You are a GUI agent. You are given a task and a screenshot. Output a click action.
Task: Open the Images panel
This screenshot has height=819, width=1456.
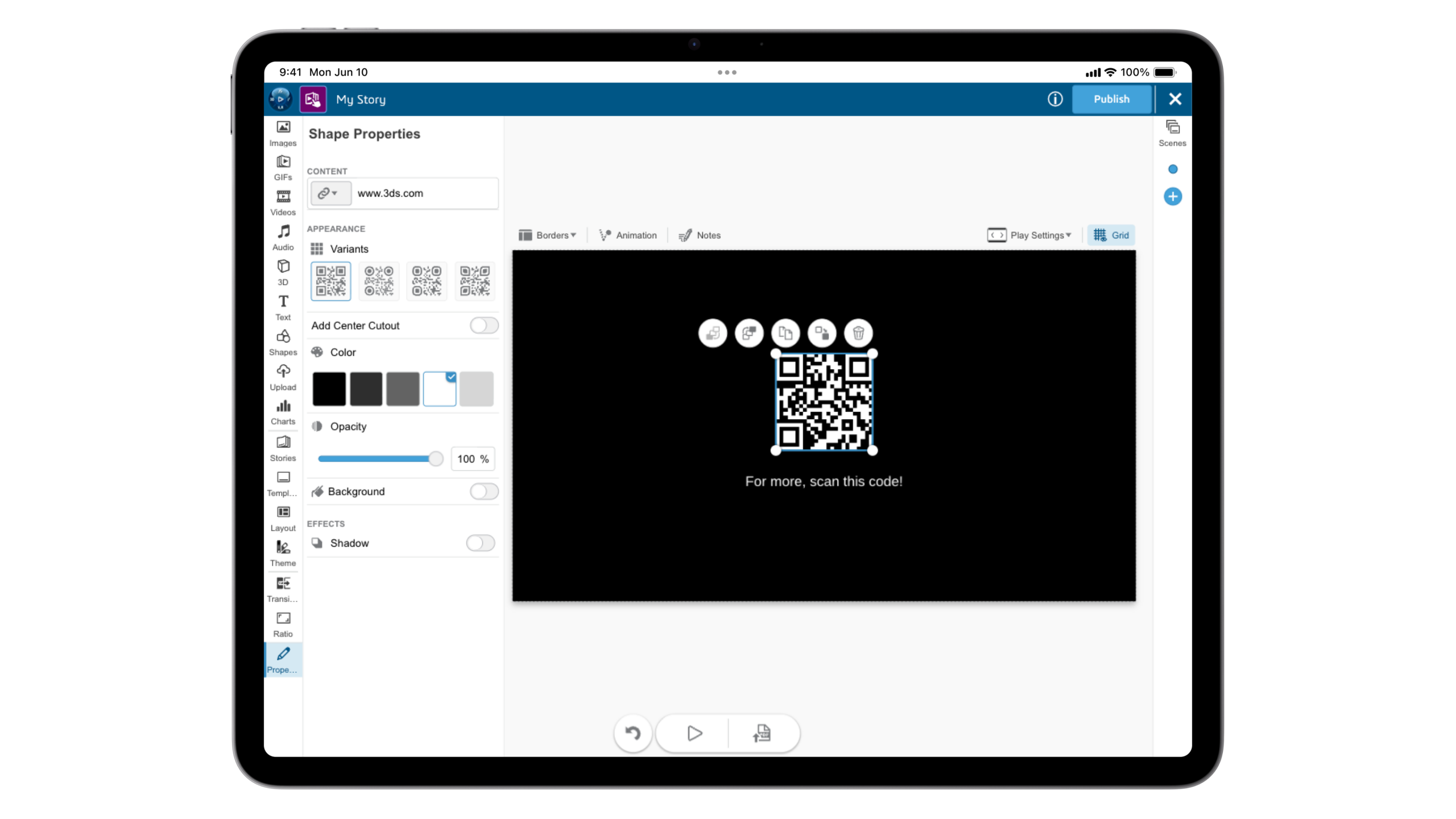tap(283, 134)
